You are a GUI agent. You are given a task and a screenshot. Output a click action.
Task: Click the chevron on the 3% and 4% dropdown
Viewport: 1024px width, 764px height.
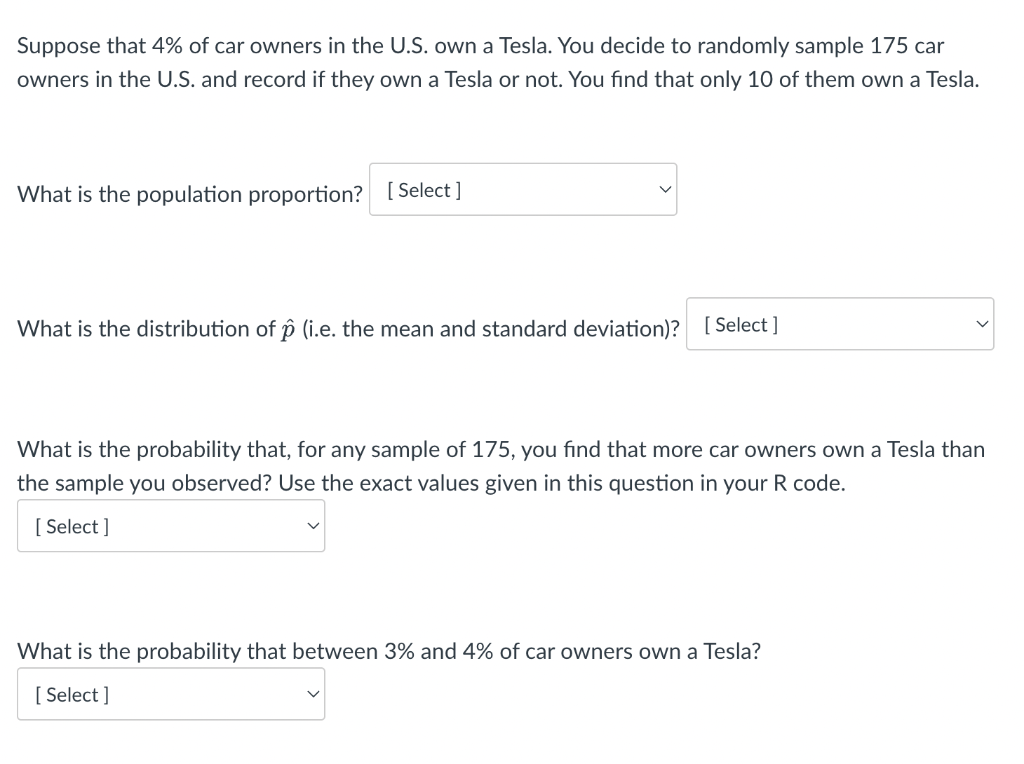(x=311, y=695)
